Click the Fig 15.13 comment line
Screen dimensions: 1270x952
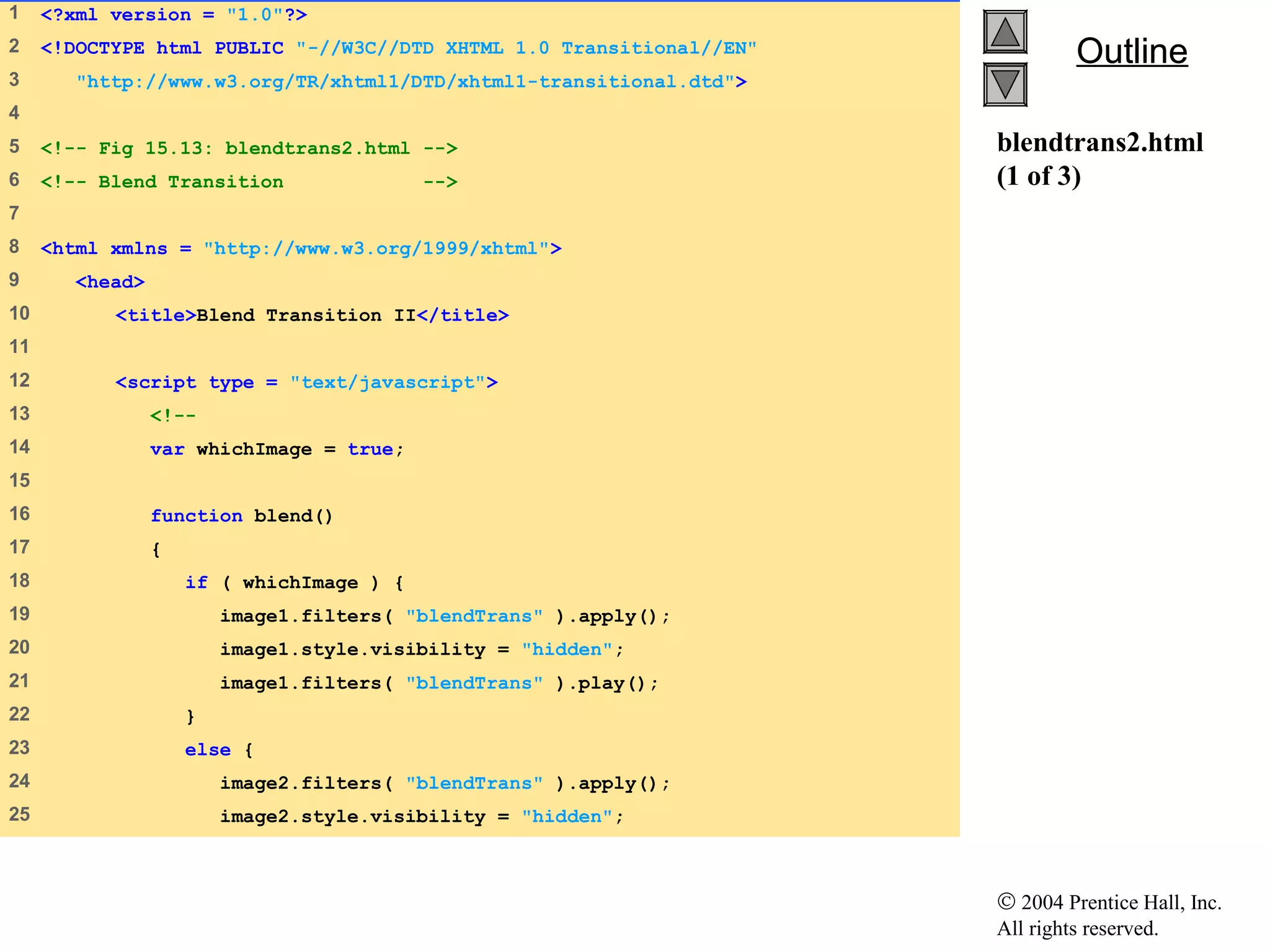tap(249, 148)
